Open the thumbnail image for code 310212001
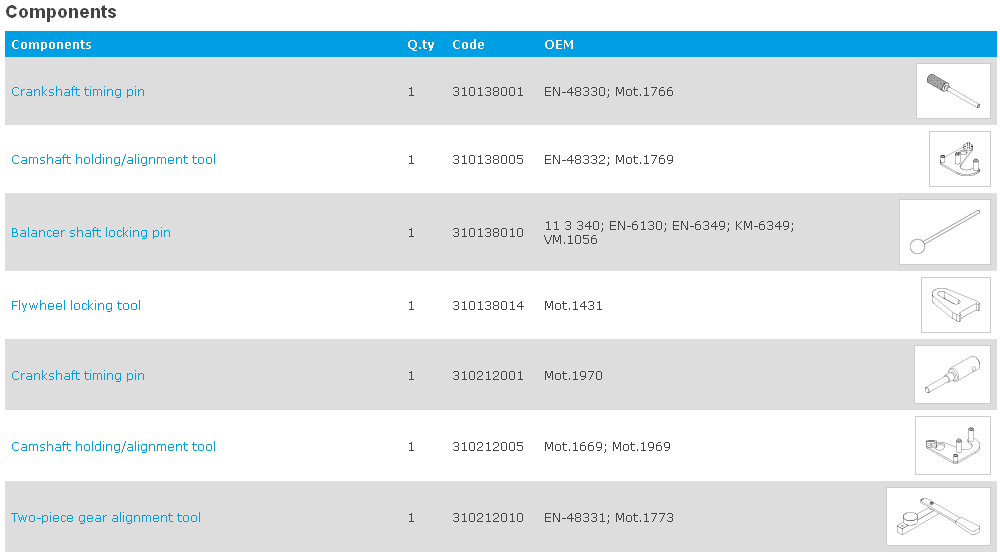This screenshot has height=555, width=1000. 952,375
